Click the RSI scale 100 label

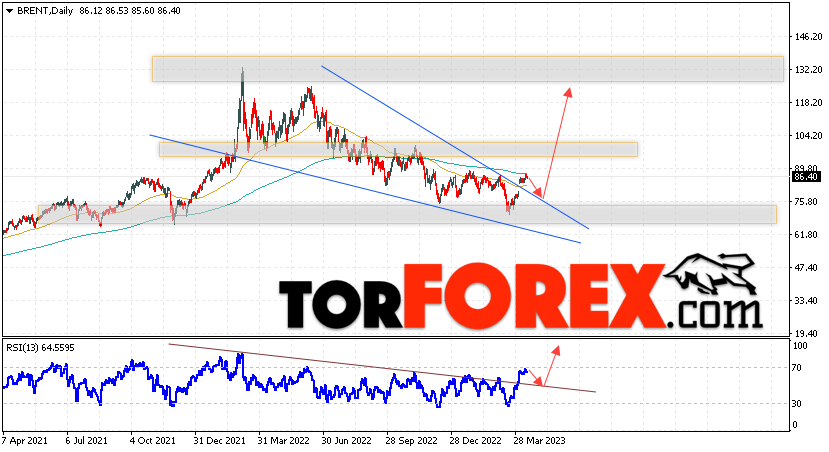point(801,346)
